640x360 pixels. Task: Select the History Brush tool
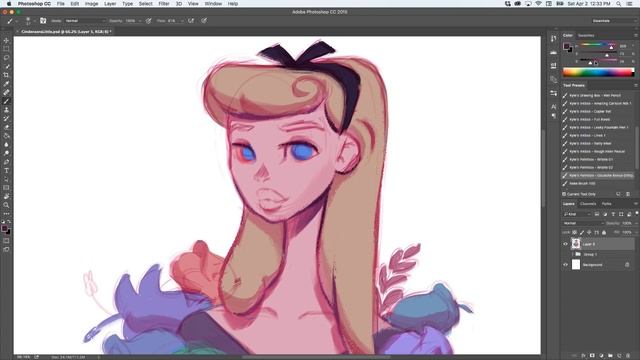(x=6, y=118)
